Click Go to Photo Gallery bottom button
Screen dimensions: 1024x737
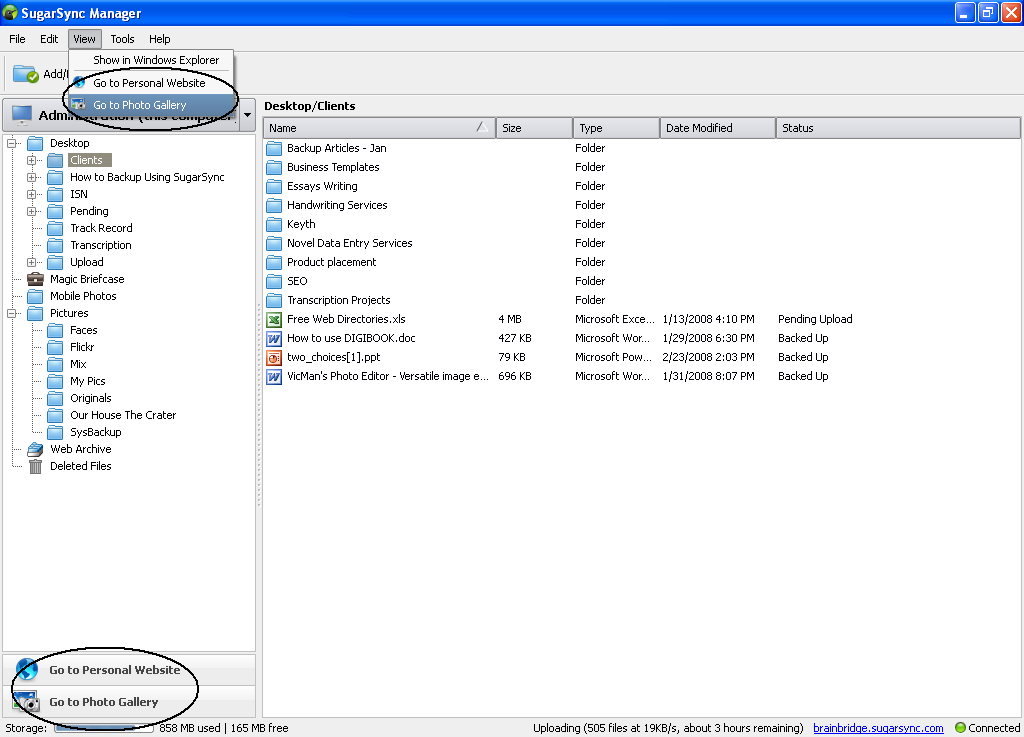click(129, 702)
